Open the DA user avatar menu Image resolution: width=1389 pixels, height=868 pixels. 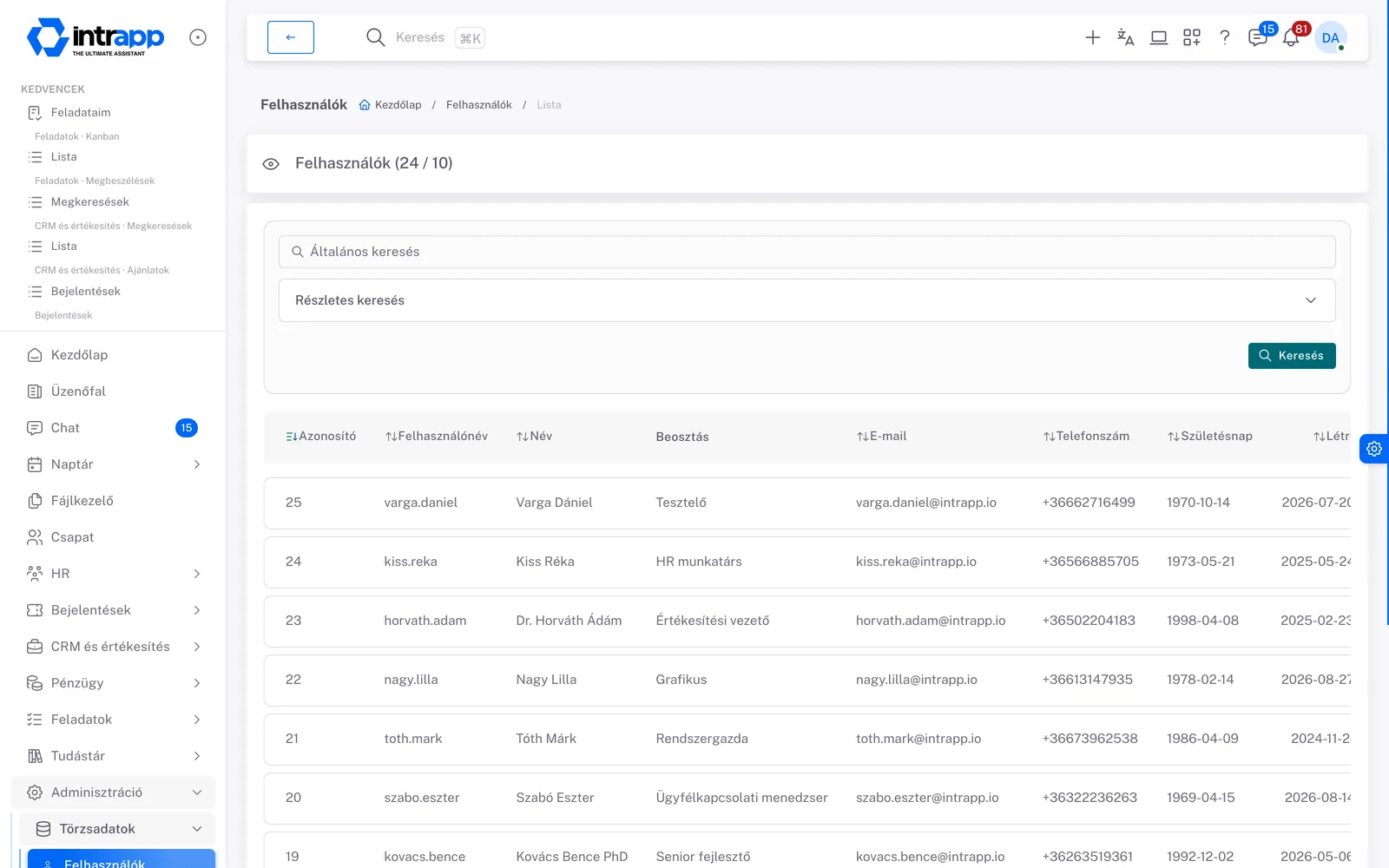click(1331, 37)
